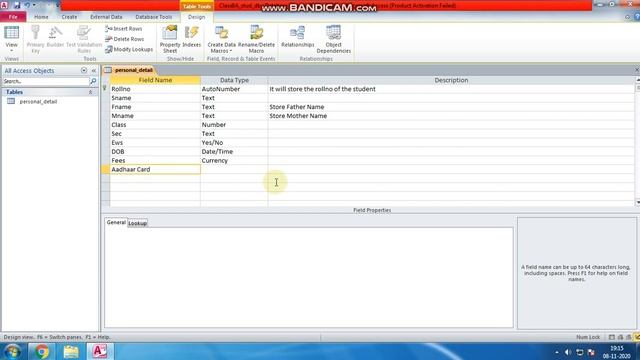Switch to the Database Tools tab

153,17
